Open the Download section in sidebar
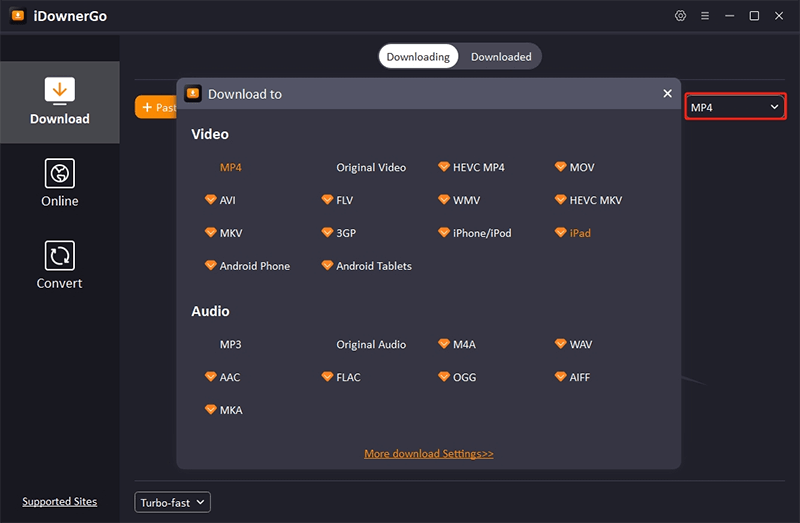This screenshot has height=523, width=800. click(x=60, y=102)
